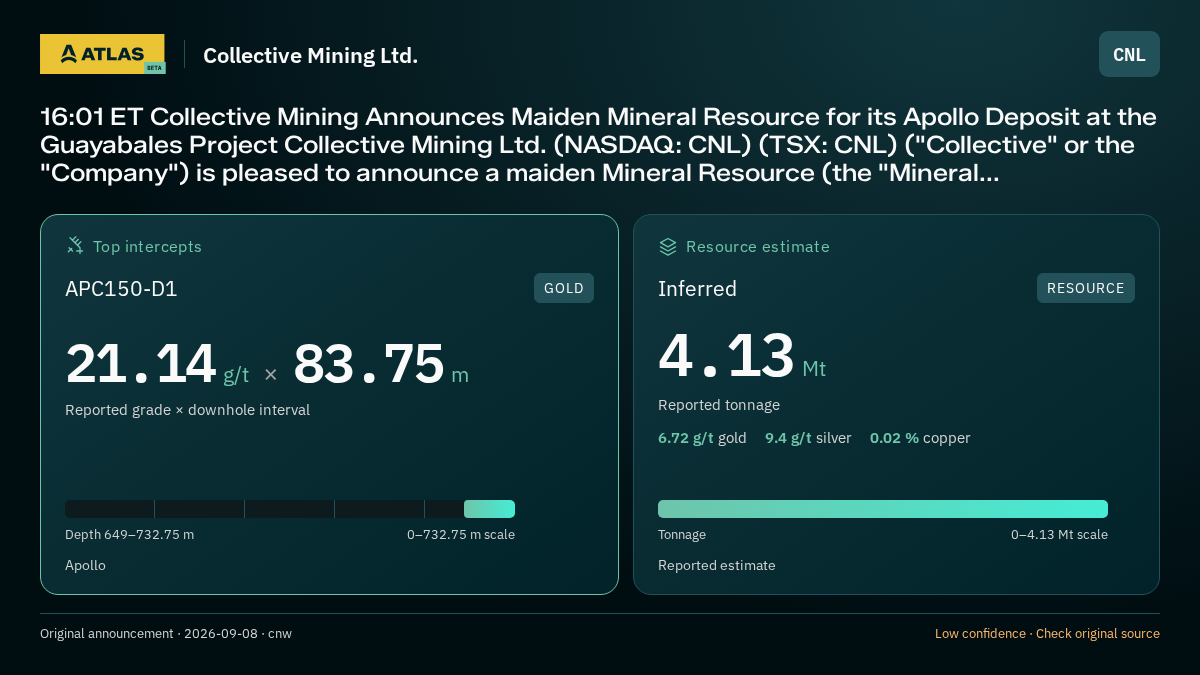Image resolution: width=1200 pixels, height=675 pixels.
Task: Click the Resource estimate heading
Action: click(757, 246)
